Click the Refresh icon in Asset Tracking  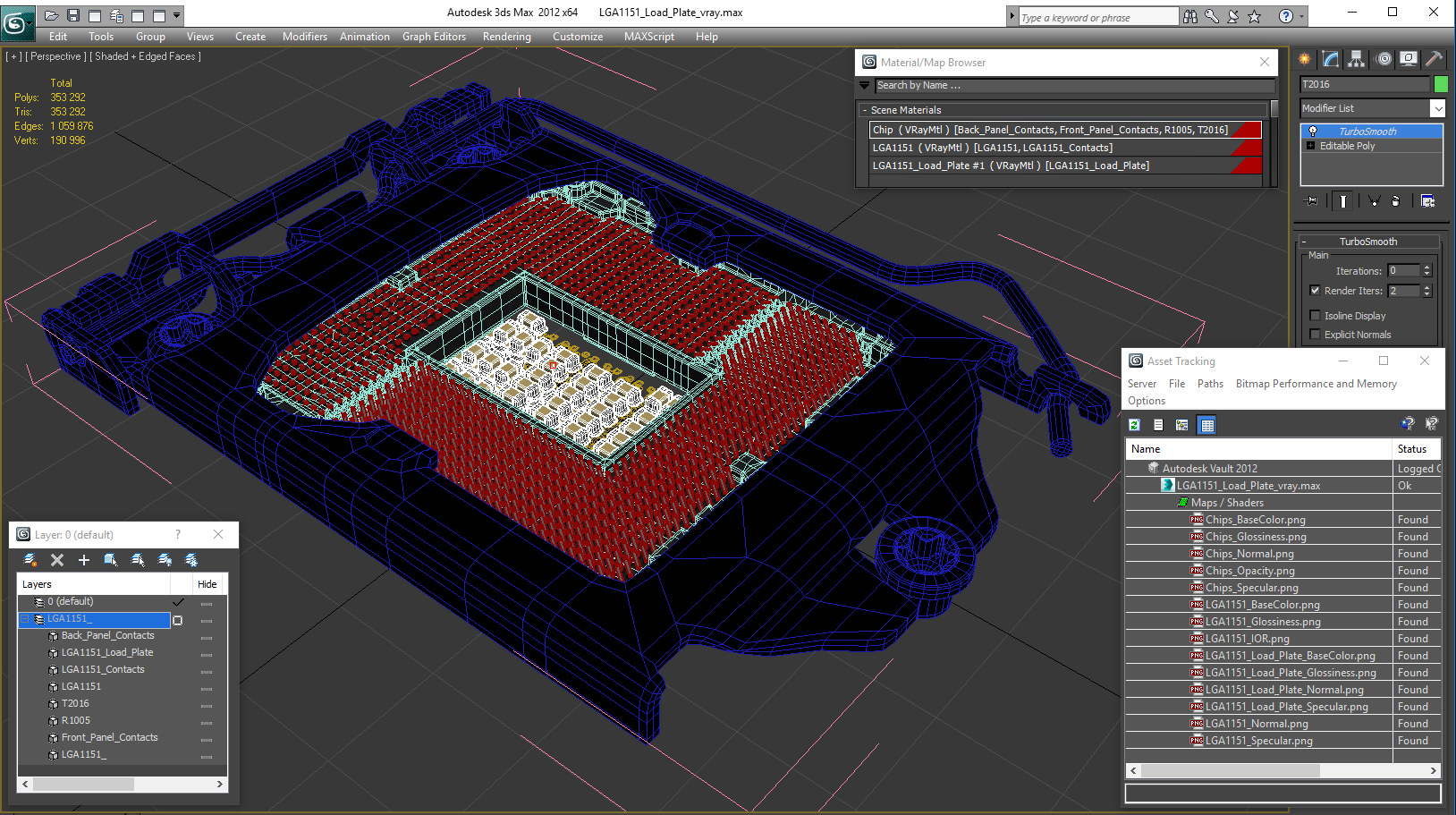pos(1134,425)
